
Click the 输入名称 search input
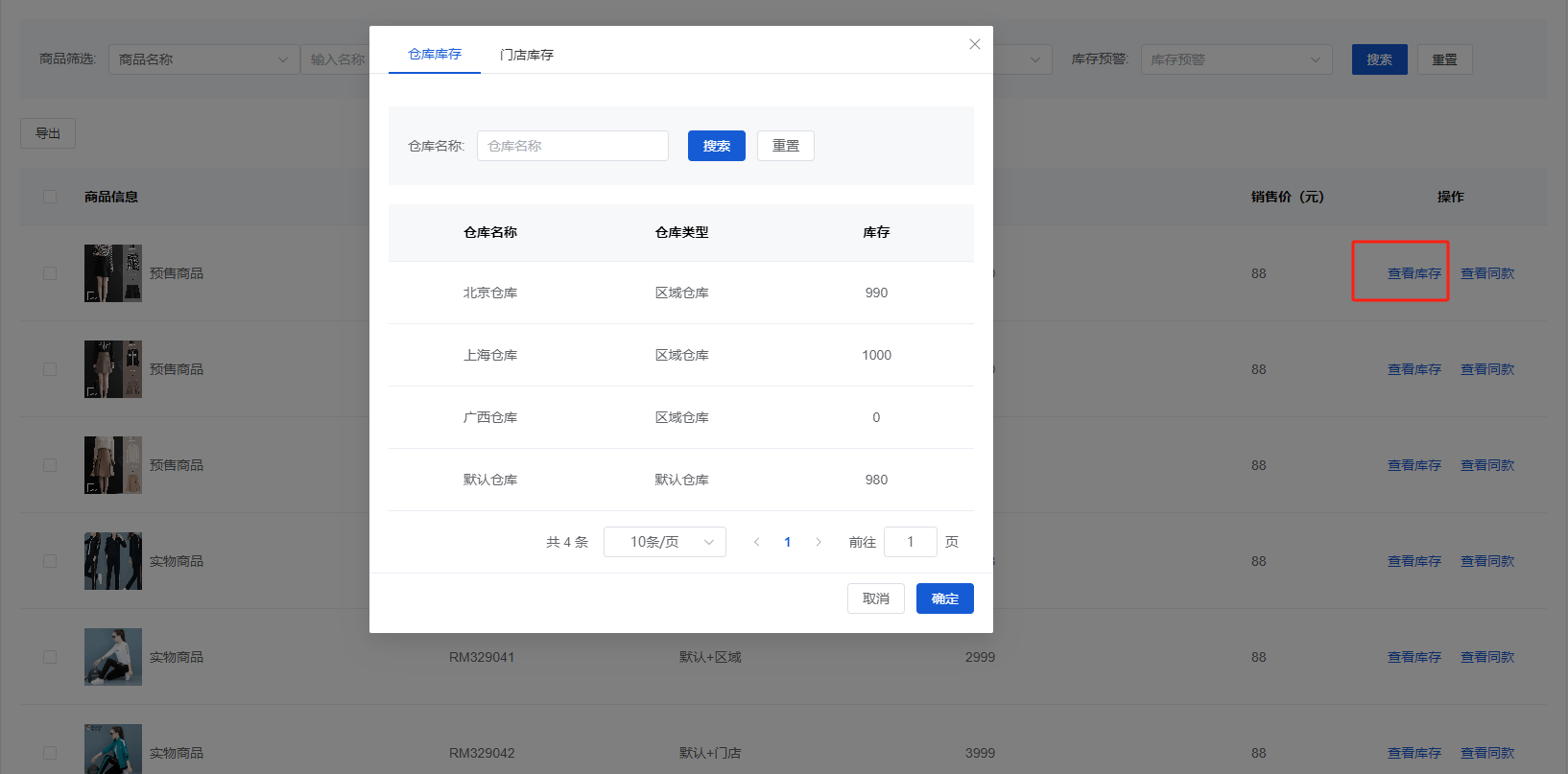[x=336, y=59]
